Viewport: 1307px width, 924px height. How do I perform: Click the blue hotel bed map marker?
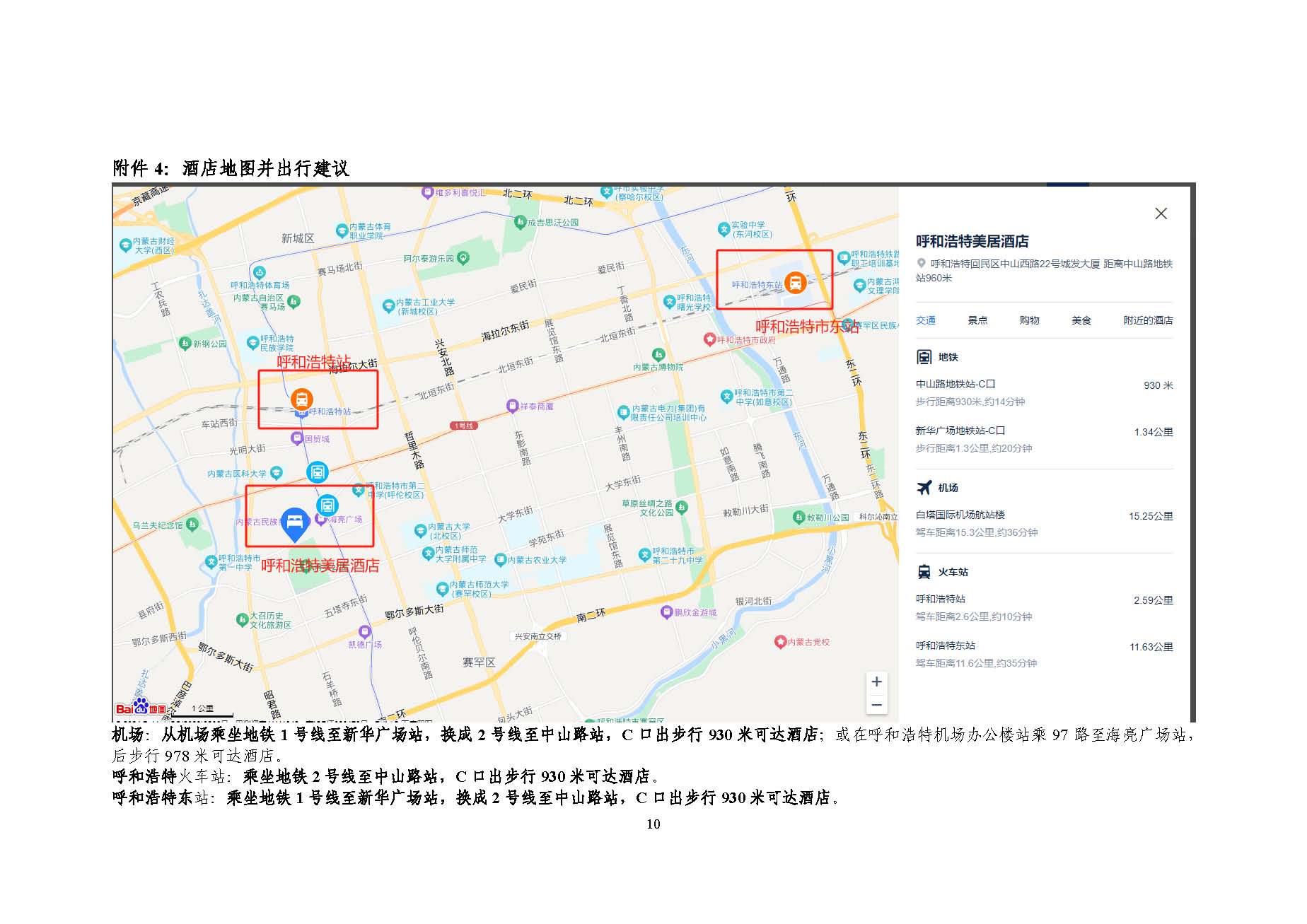pyautogui.click(x=294, y=522)
